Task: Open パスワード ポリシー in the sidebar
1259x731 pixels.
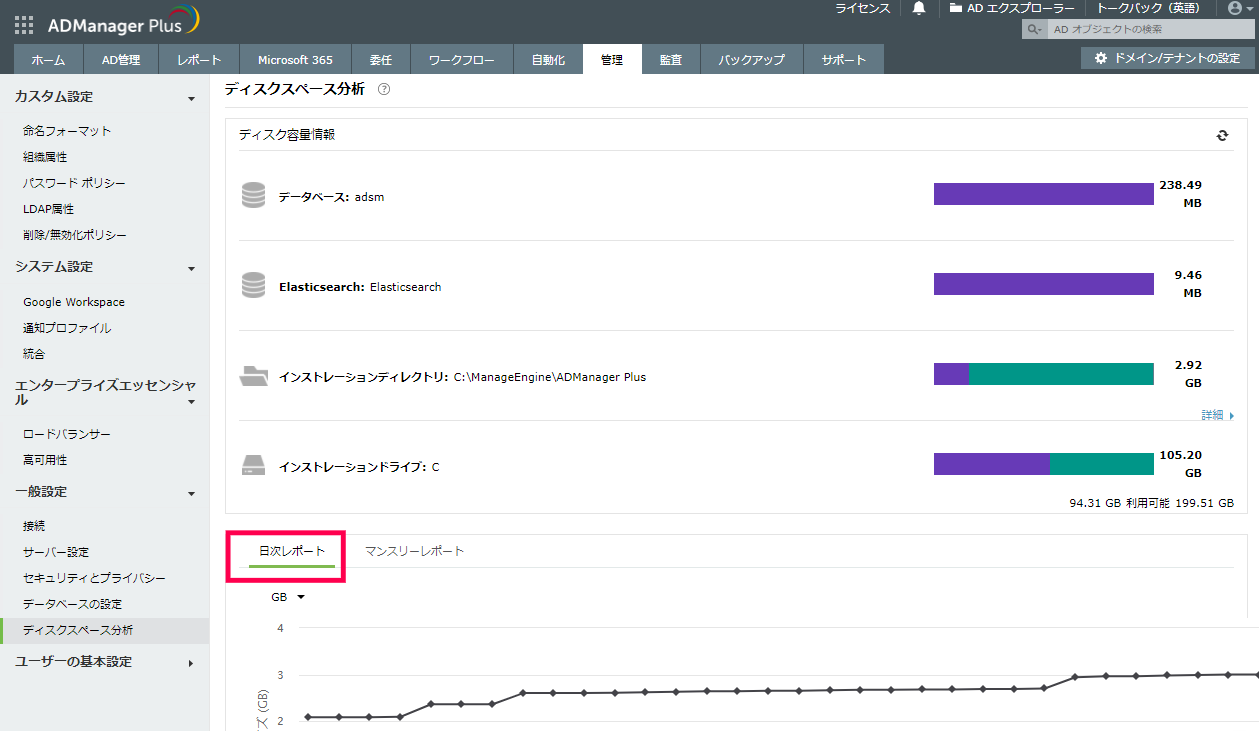Action: click(74, 183)
